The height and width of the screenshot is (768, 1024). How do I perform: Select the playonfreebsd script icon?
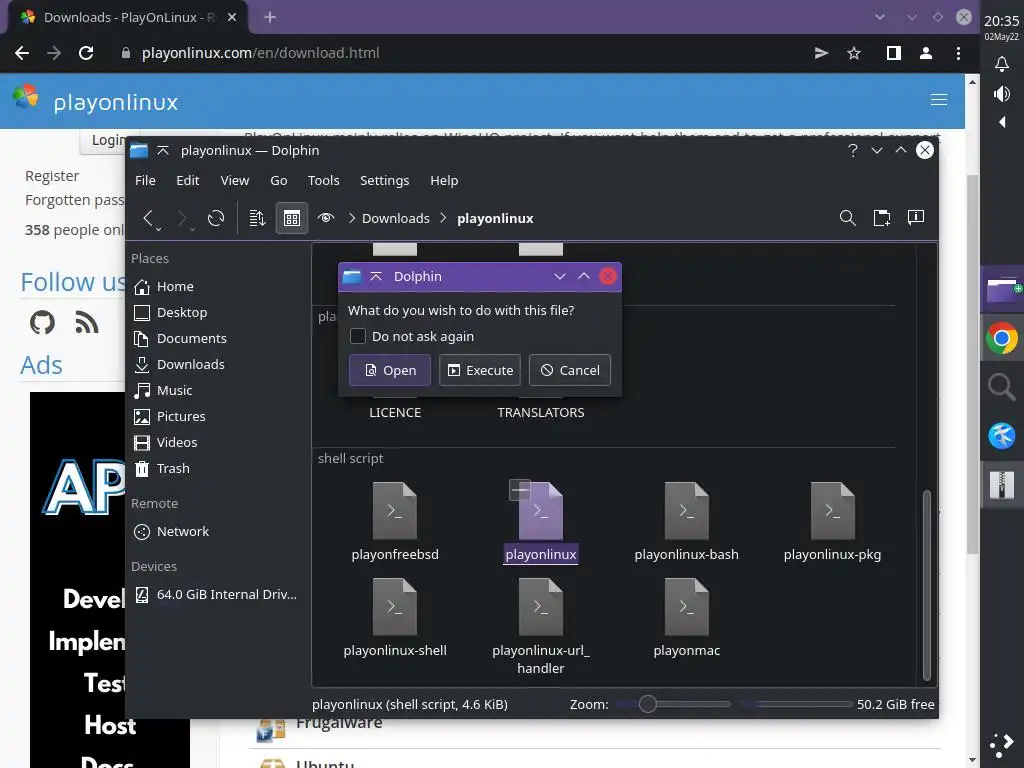coord(394,511)
